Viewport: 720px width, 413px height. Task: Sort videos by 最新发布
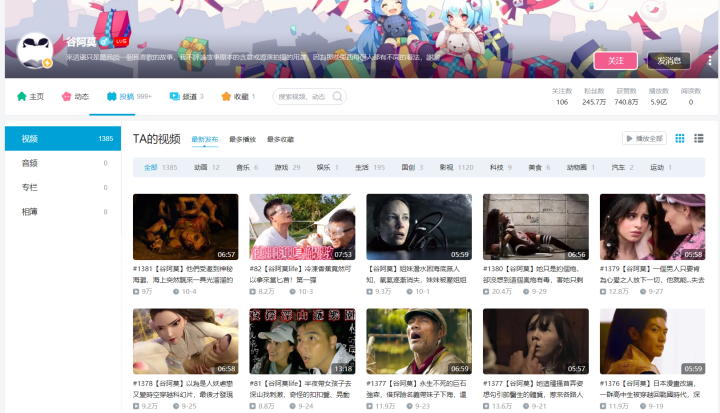coord(204,139)
